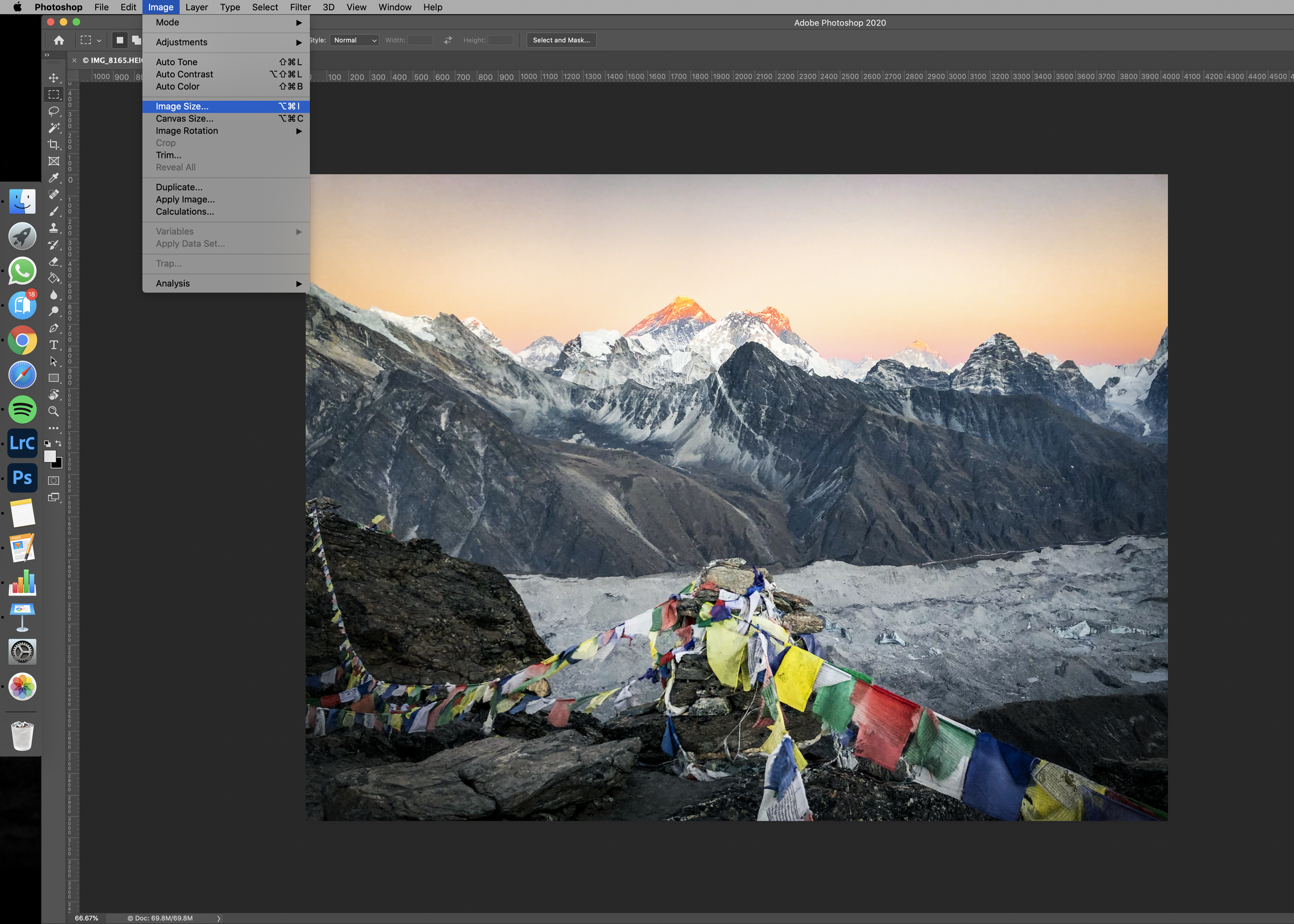Click the zoom level 66.67% field

86,918
